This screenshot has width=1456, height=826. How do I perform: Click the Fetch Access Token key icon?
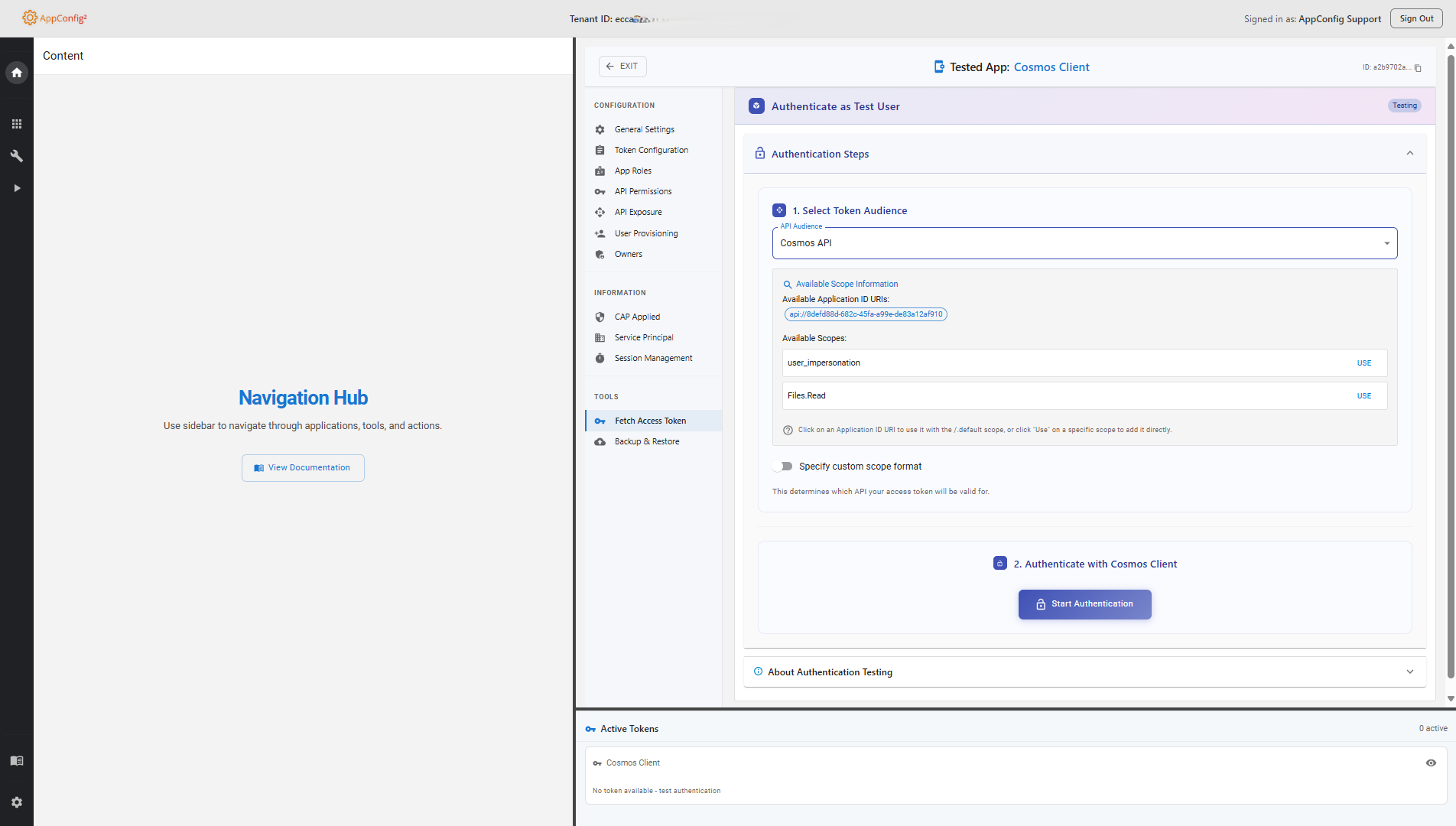pos(600,421)
